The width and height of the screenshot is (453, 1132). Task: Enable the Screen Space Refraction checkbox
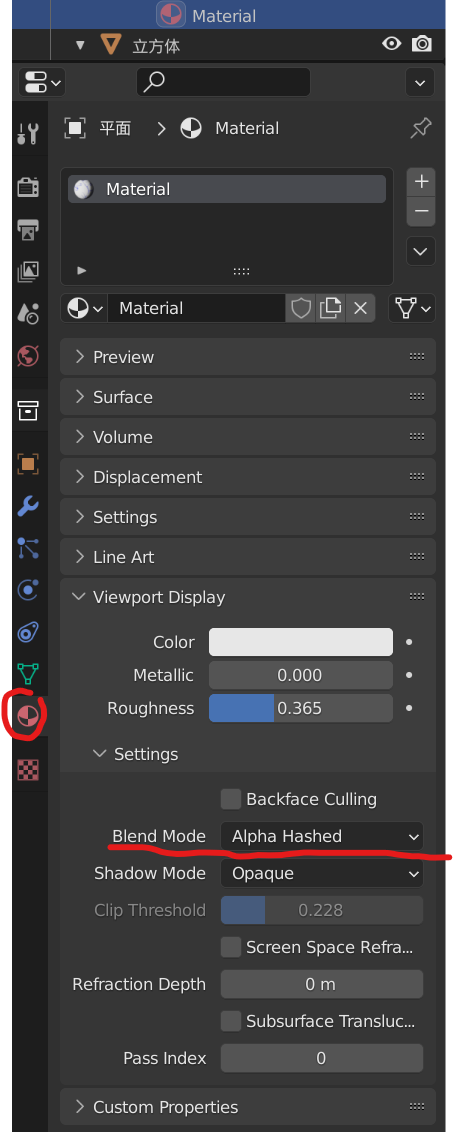tap(231, 947)
